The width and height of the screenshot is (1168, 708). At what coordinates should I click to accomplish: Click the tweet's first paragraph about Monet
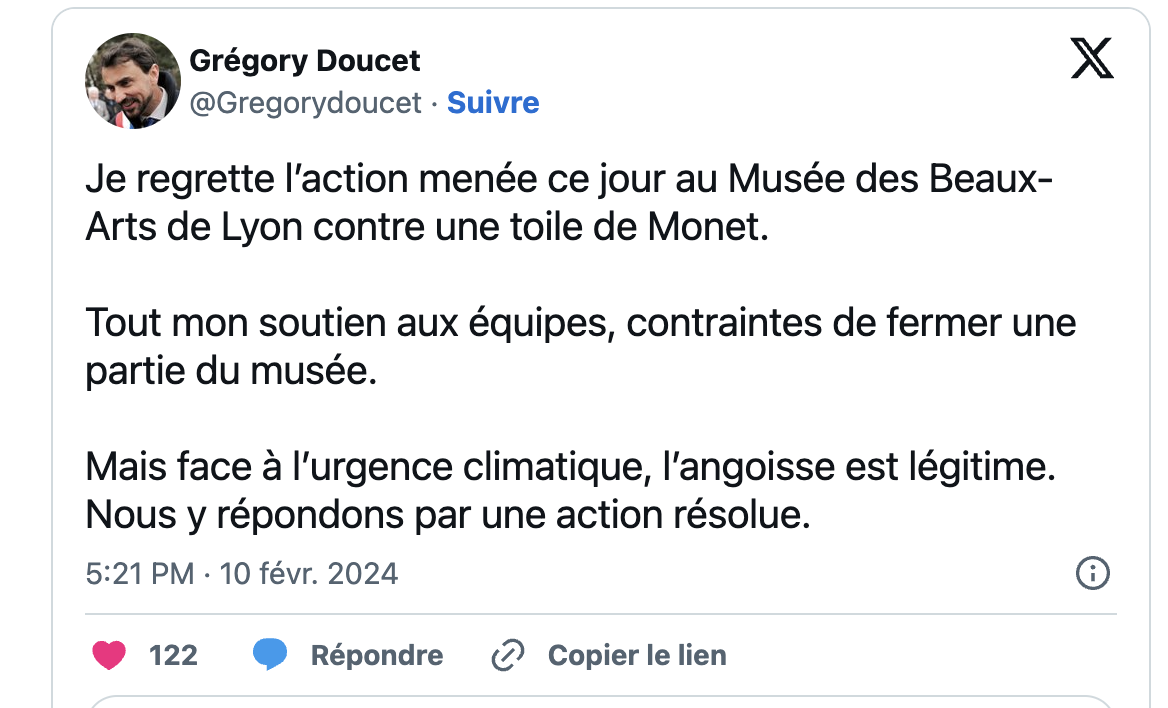(569, 203)
